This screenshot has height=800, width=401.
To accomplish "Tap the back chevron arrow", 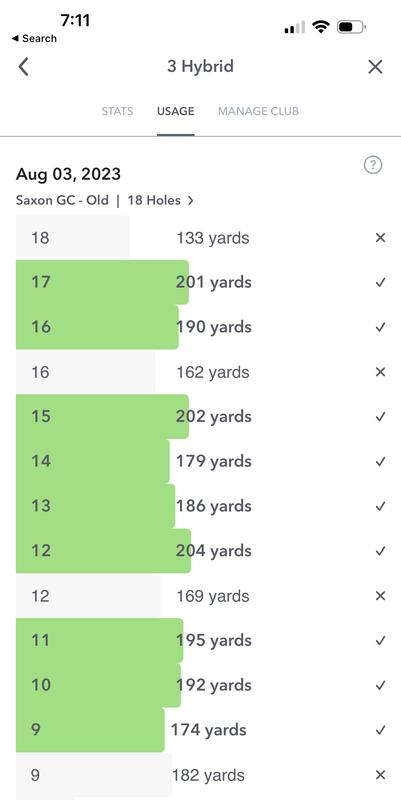I will pyautogui.click(x=23, y=67).
